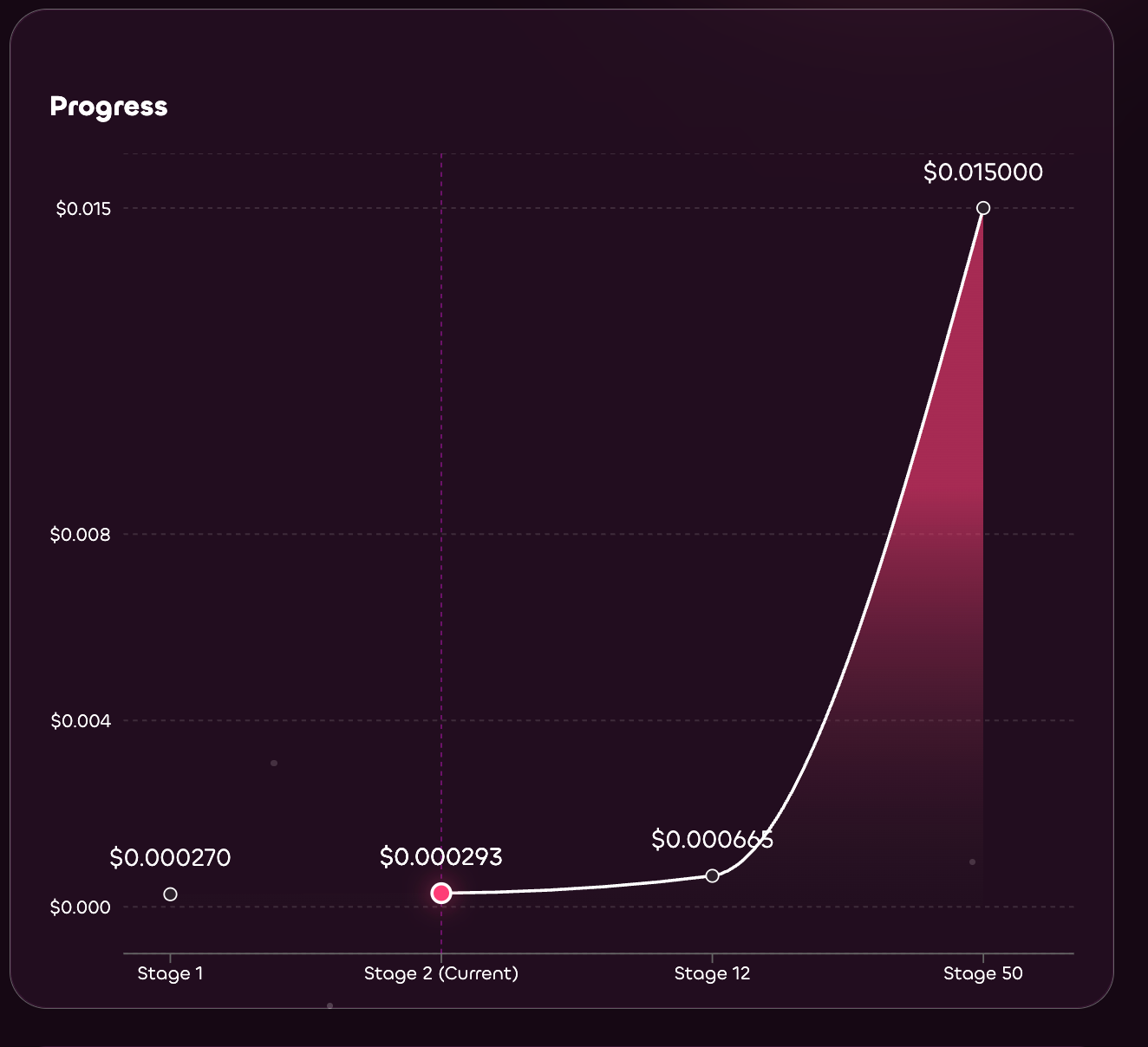The image size is (1148, 1047).
Task: Click the Progress heading
Action: click(x=109, y=107)
